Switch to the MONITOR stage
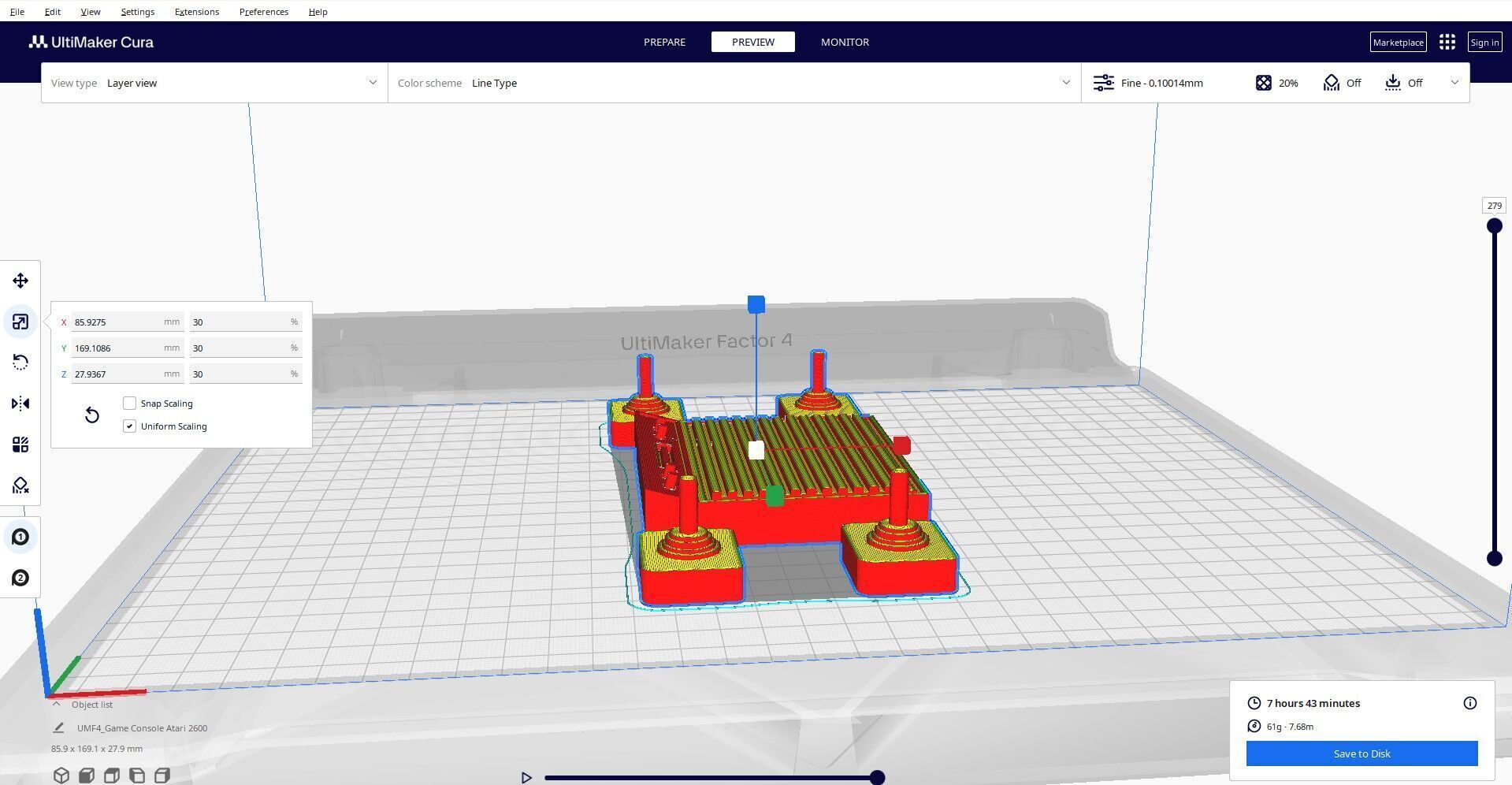This screenshot has height=785, width=1512. 845,42
